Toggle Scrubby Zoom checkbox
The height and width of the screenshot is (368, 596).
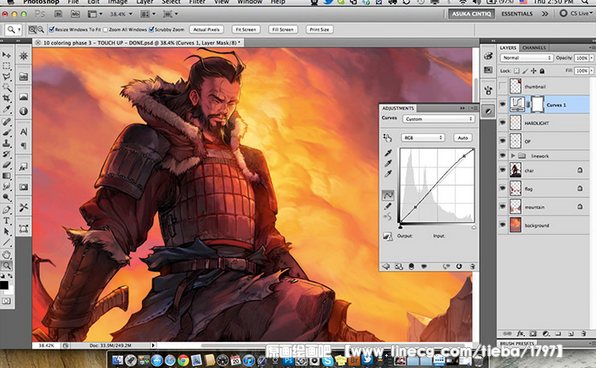pyautogui.click(x=152, y=29)
